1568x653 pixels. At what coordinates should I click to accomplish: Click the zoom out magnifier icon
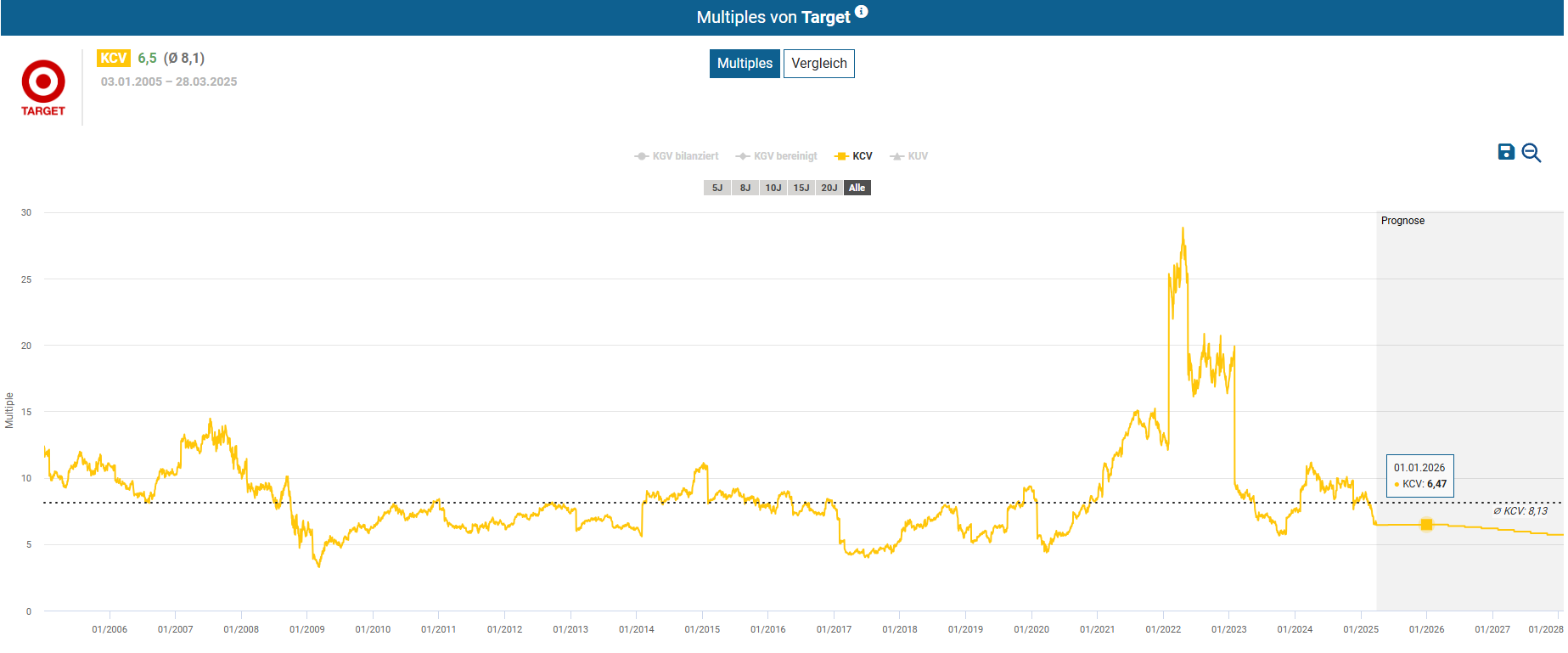pos(1531,153)
